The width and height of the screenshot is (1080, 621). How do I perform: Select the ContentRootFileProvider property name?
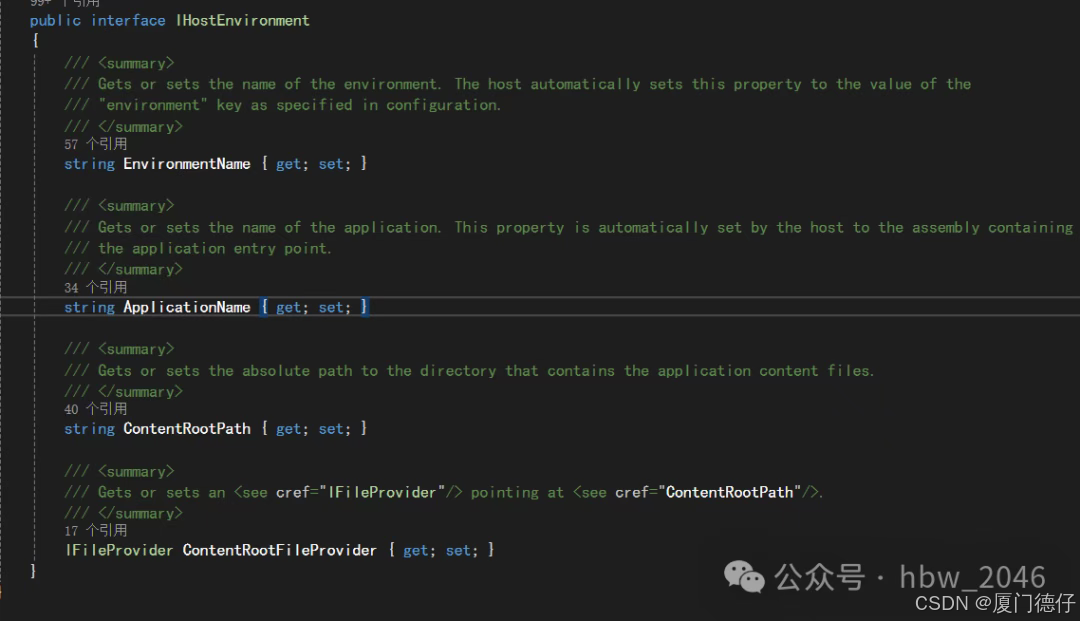pyautogui.click(x=280, y=550)
